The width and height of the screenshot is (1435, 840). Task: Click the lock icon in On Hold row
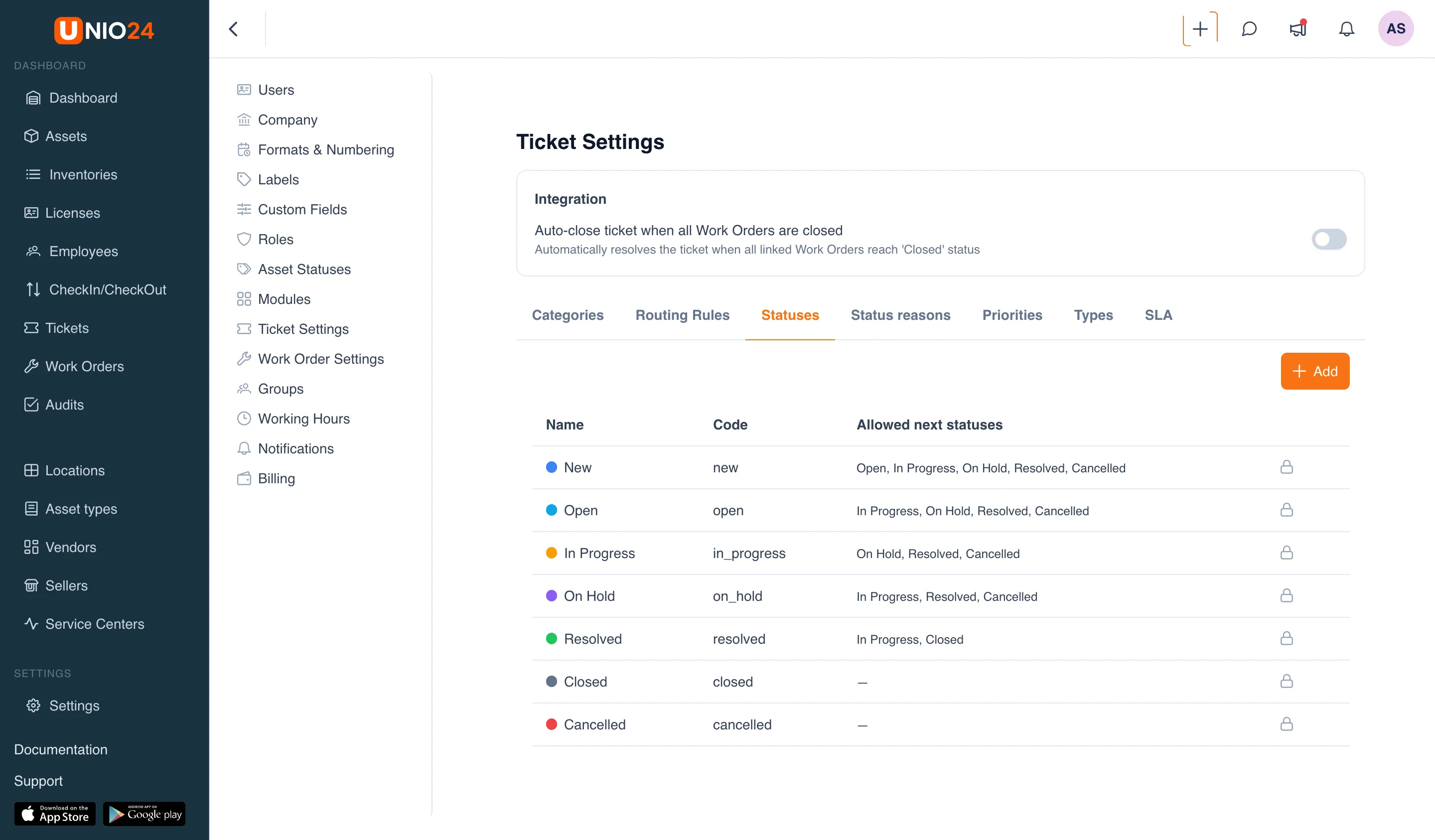pyautogui.click(x=1287, y=596)
